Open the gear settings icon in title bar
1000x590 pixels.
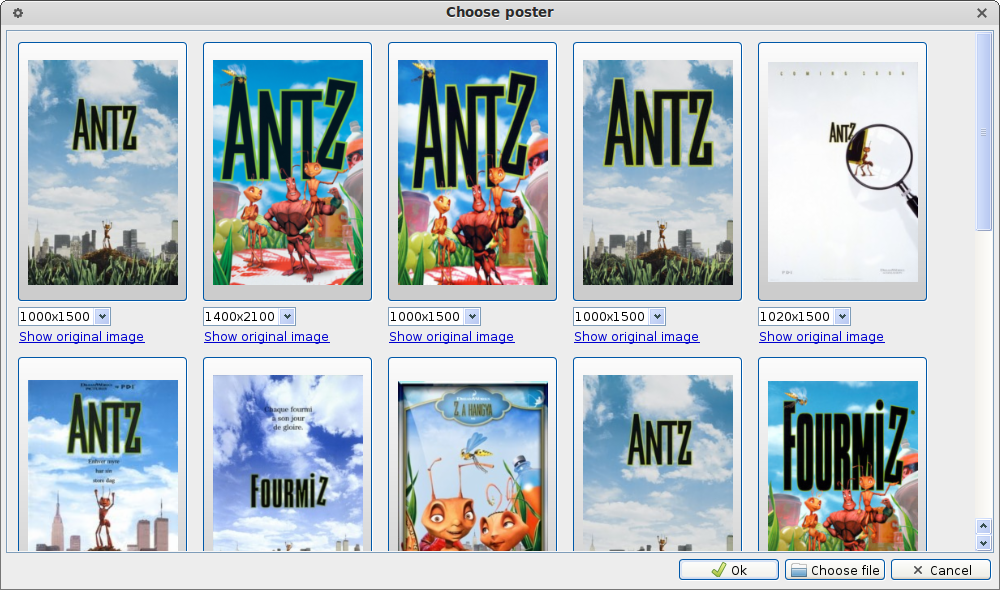coord(18,13)
